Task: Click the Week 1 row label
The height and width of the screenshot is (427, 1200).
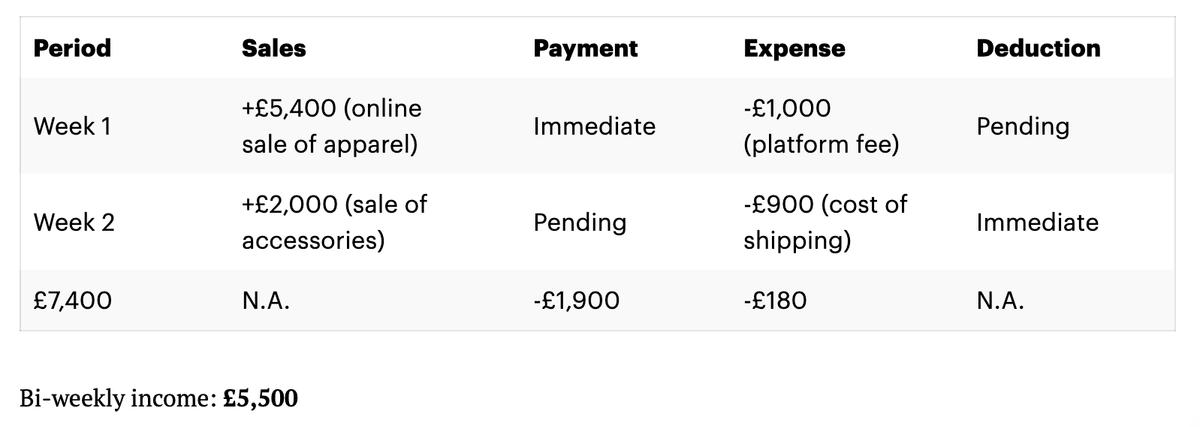Action: [x=74, y=127]
